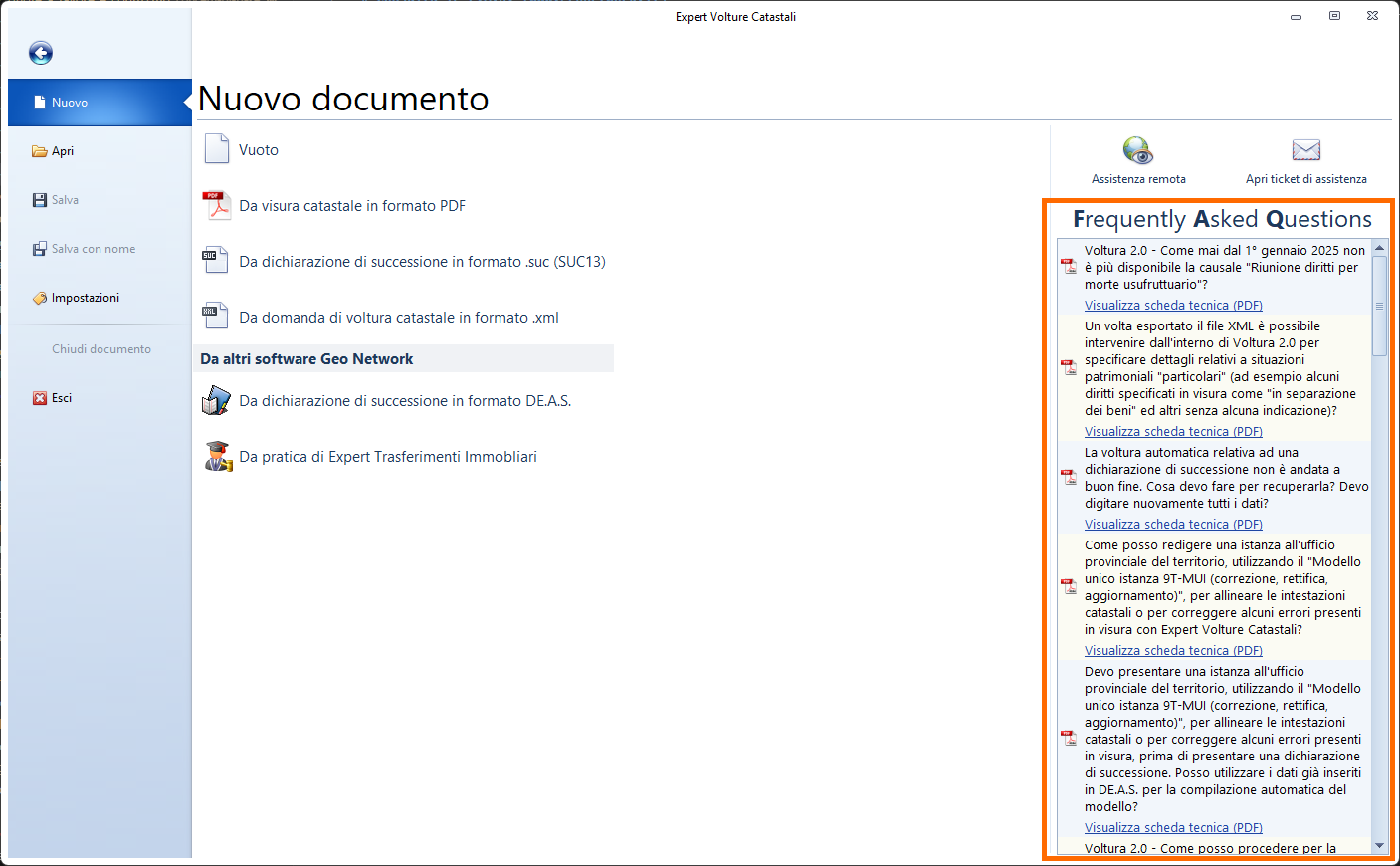Select FAQ text 'La voltura automatica relativa ad una'

tap(1191, 453)
